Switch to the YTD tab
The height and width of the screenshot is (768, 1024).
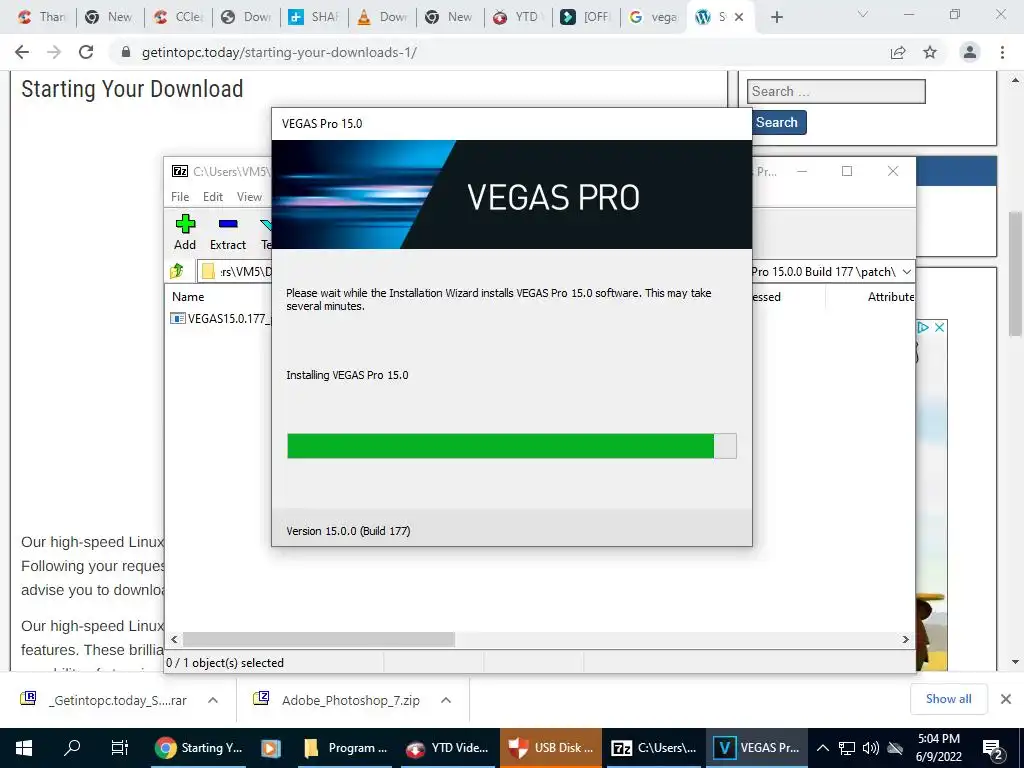point(519,17)
